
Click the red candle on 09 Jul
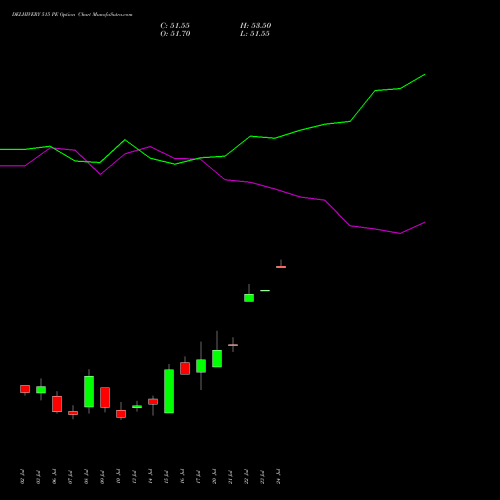pyautogui.click(x=105, y=397)
